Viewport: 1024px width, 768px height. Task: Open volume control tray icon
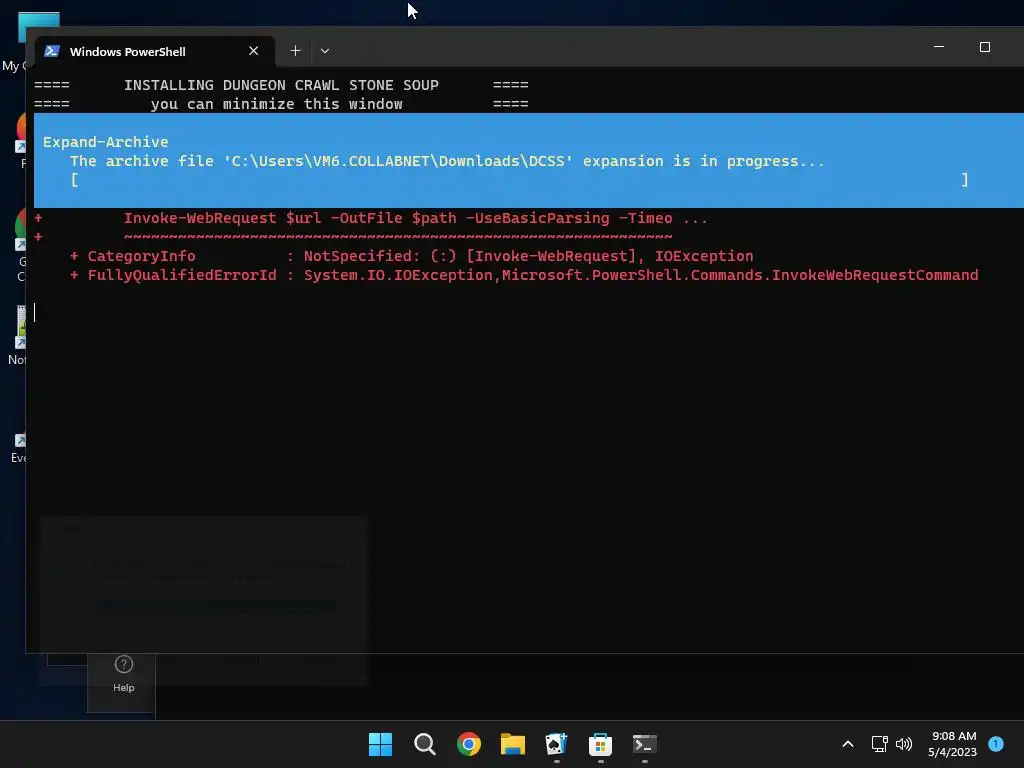(x=904, y=744)
